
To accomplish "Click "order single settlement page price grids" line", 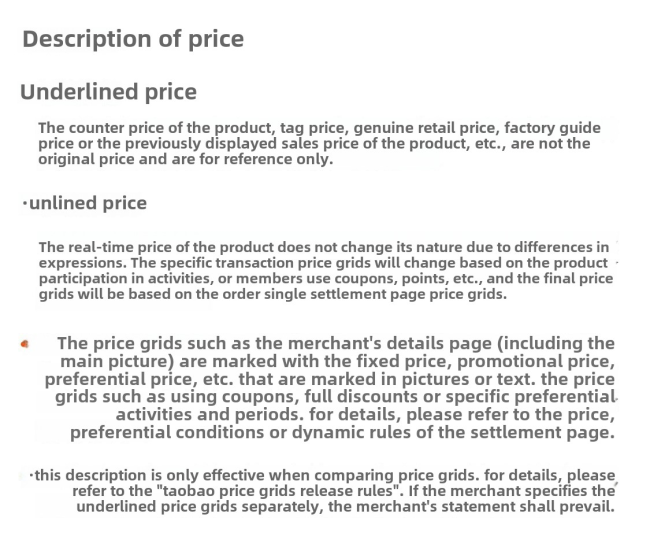I will coord(273,294).
